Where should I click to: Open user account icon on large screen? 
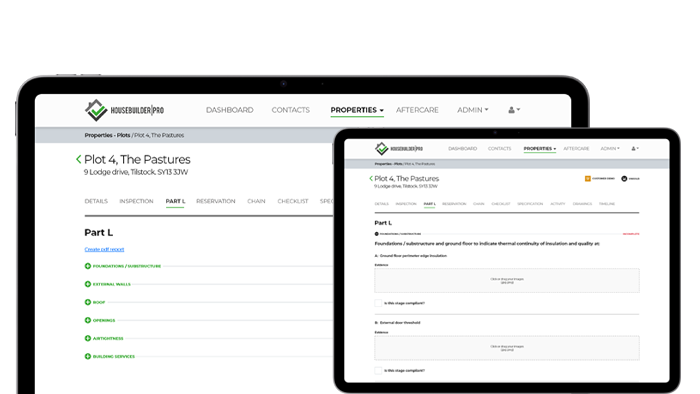(514, 110)
